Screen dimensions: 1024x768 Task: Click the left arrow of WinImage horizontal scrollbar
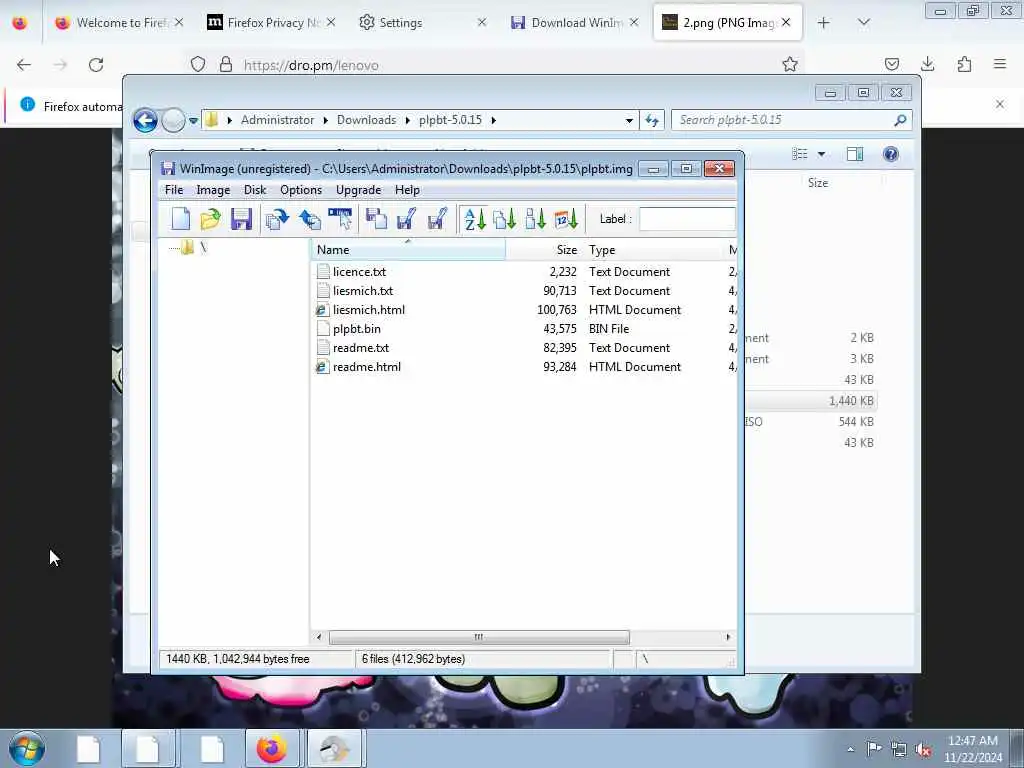click(x=319, y=637)
